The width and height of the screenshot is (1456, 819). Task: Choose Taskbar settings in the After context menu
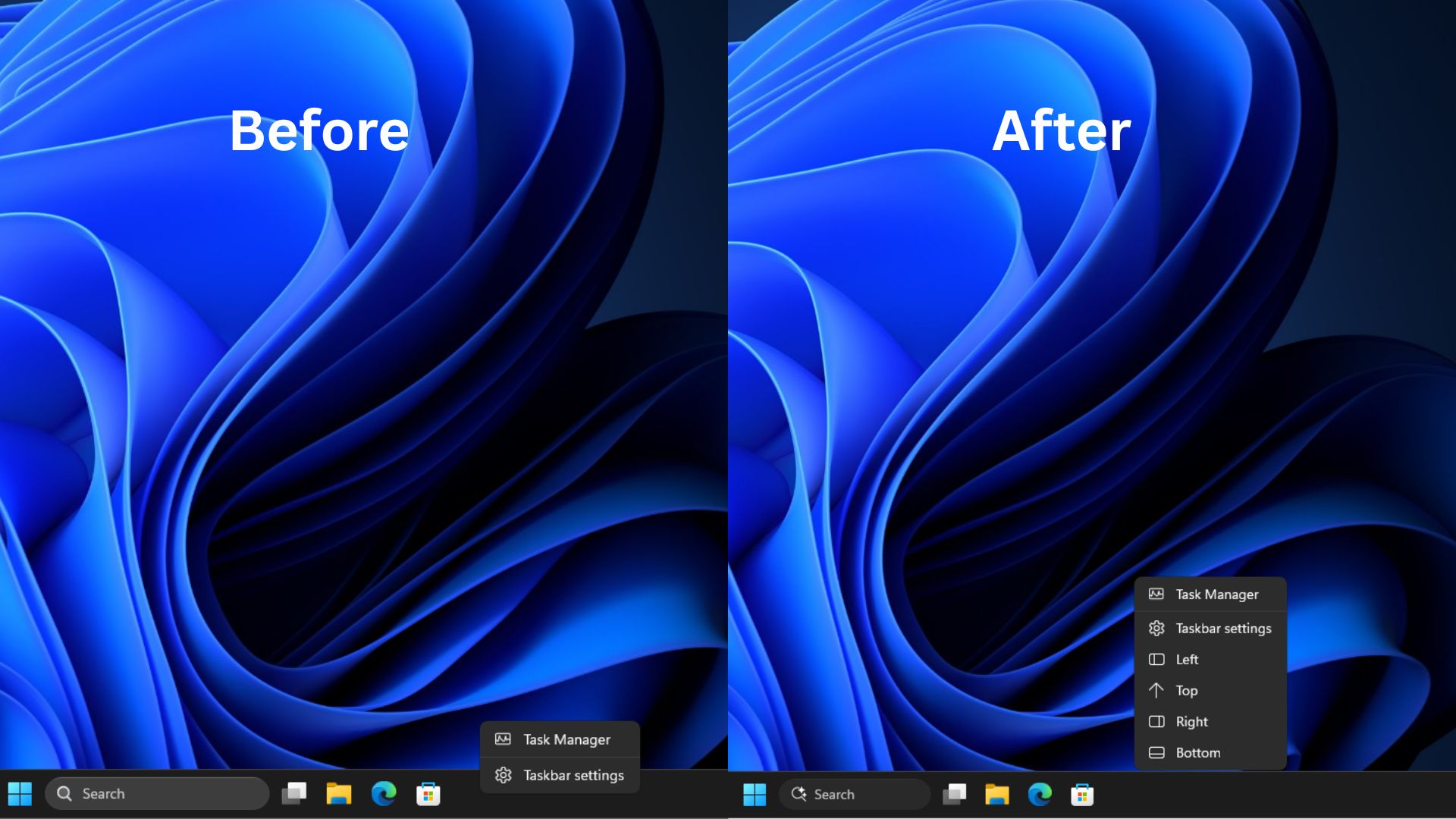1210,629
